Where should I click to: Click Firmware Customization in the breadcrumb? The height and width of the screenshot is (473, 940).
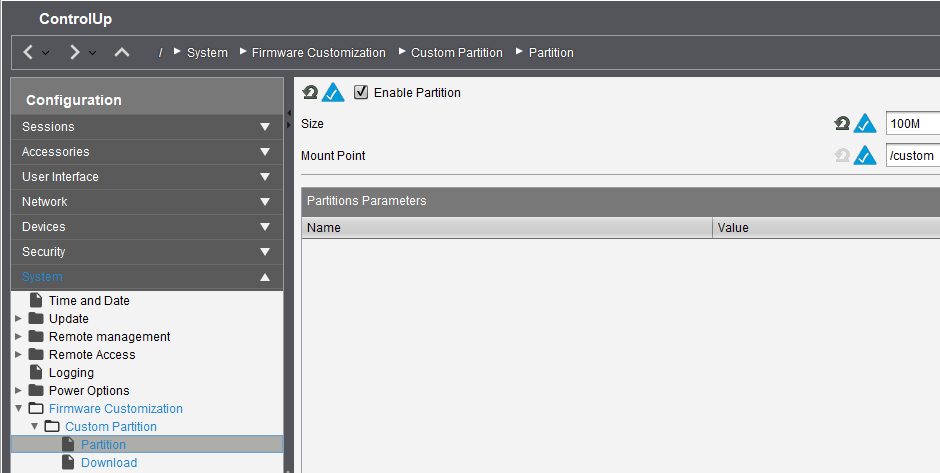[318, 53]
